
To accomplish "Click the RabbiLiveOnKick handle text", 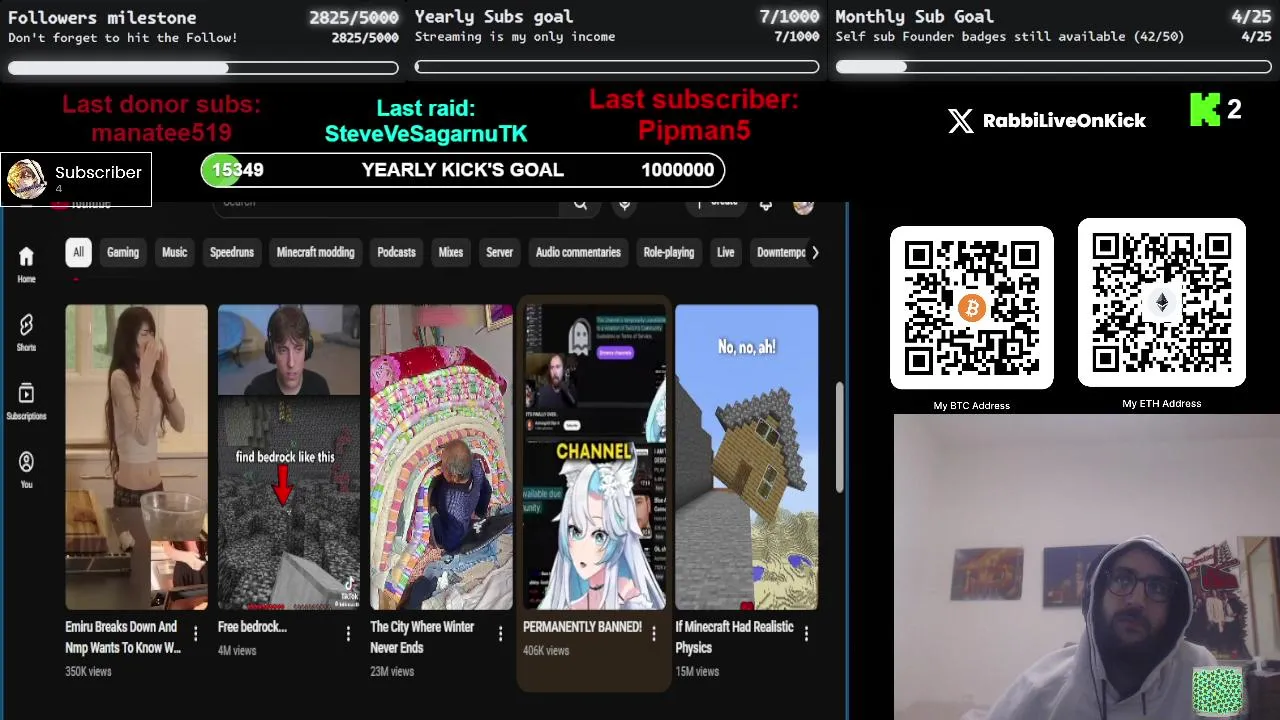I will [x=1064, y=121].
